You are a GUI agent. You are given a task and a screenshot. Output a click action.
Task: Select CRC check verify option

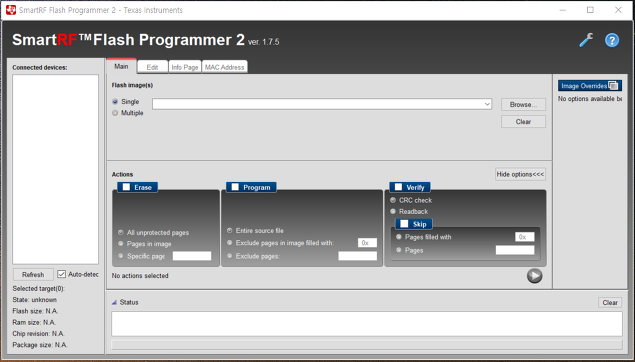pos(393,200)
